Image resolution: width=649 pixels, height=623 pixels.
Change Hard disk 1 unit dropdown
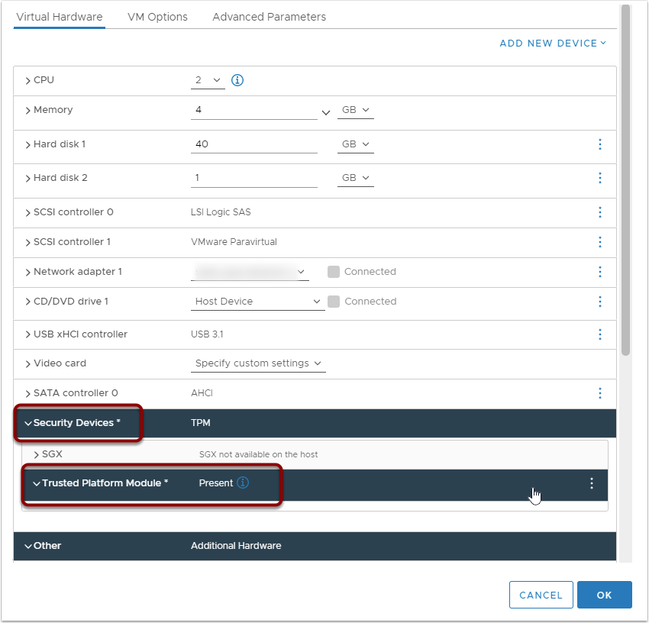(x=356, y=144)
